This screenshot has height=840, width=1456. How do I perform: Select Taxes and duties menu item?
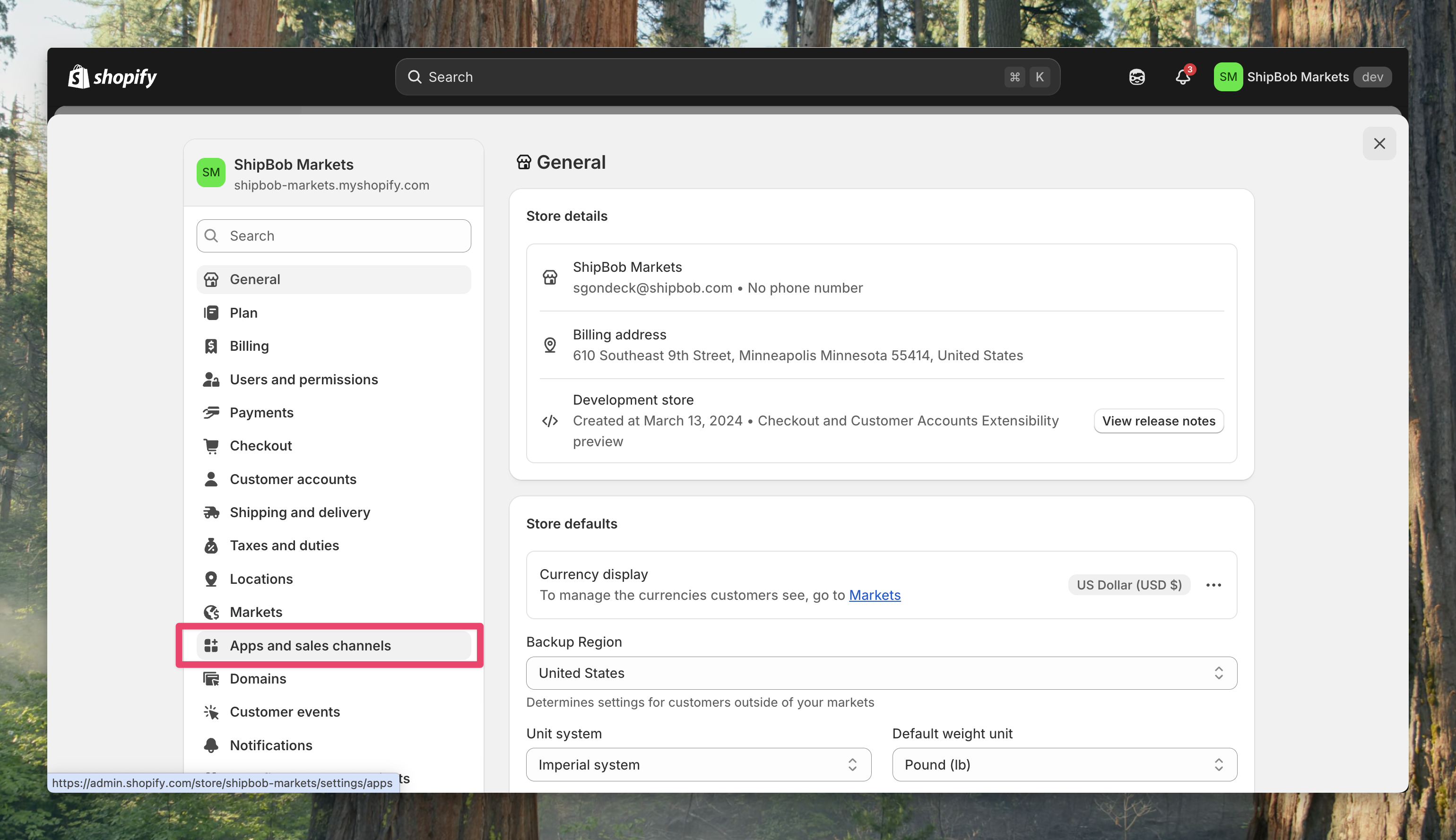click(x=284, y=546)
